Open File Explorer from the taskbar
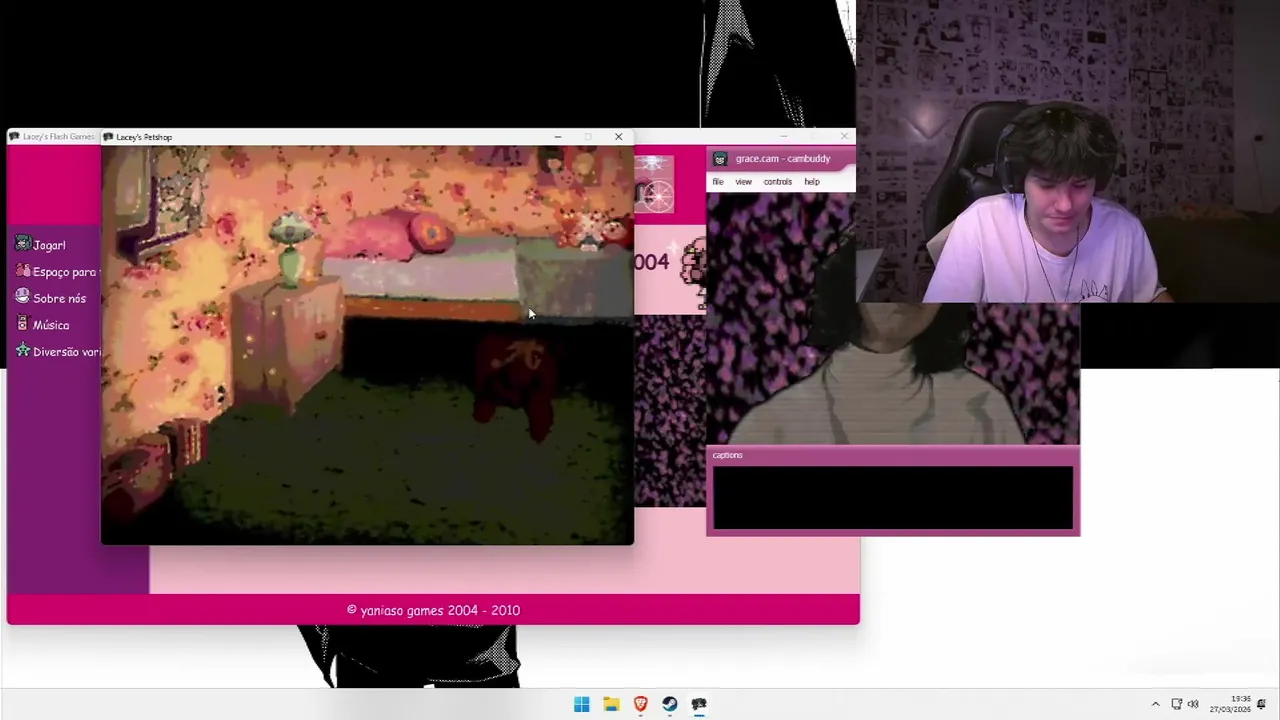Viewport: 1280px width, 720px height. tap(611, 704)
